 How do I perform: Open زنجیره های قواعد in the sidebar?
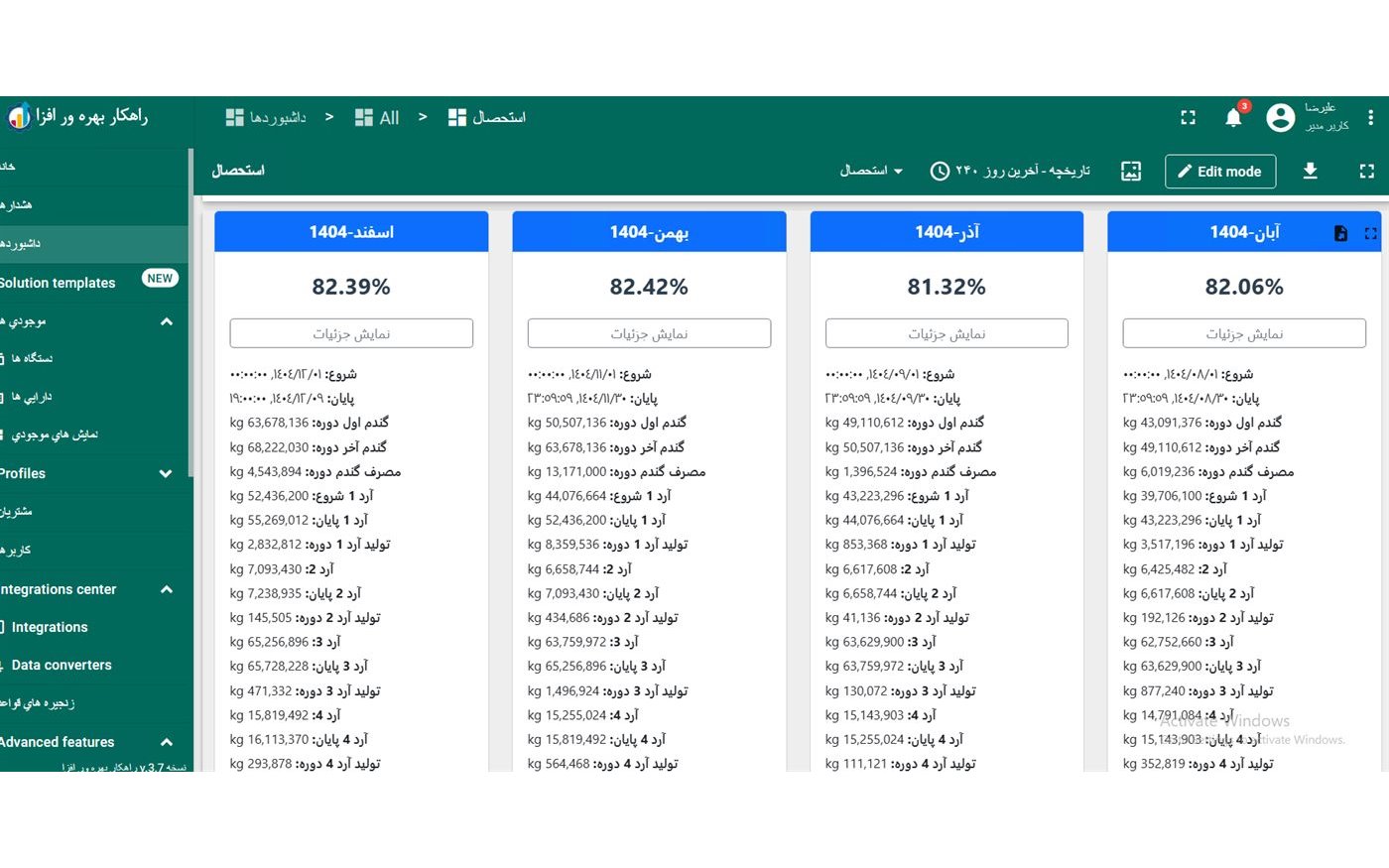94,703
